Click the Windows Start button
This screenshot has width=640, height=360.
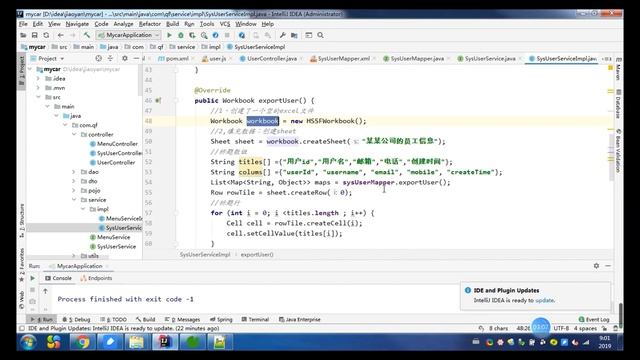click(29, 342)
